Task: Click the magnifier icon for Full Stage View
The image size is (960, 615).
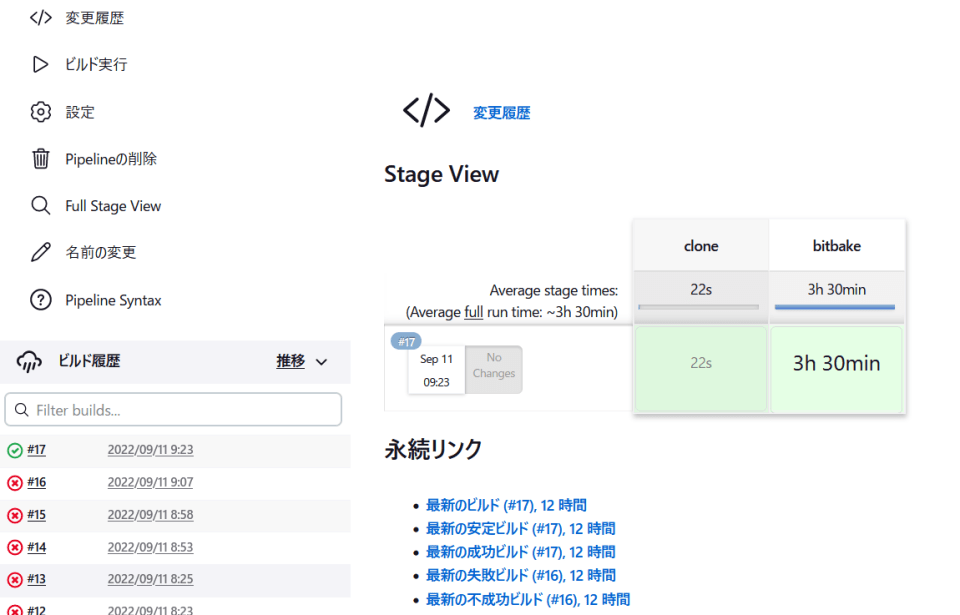Action: (40, 206)
